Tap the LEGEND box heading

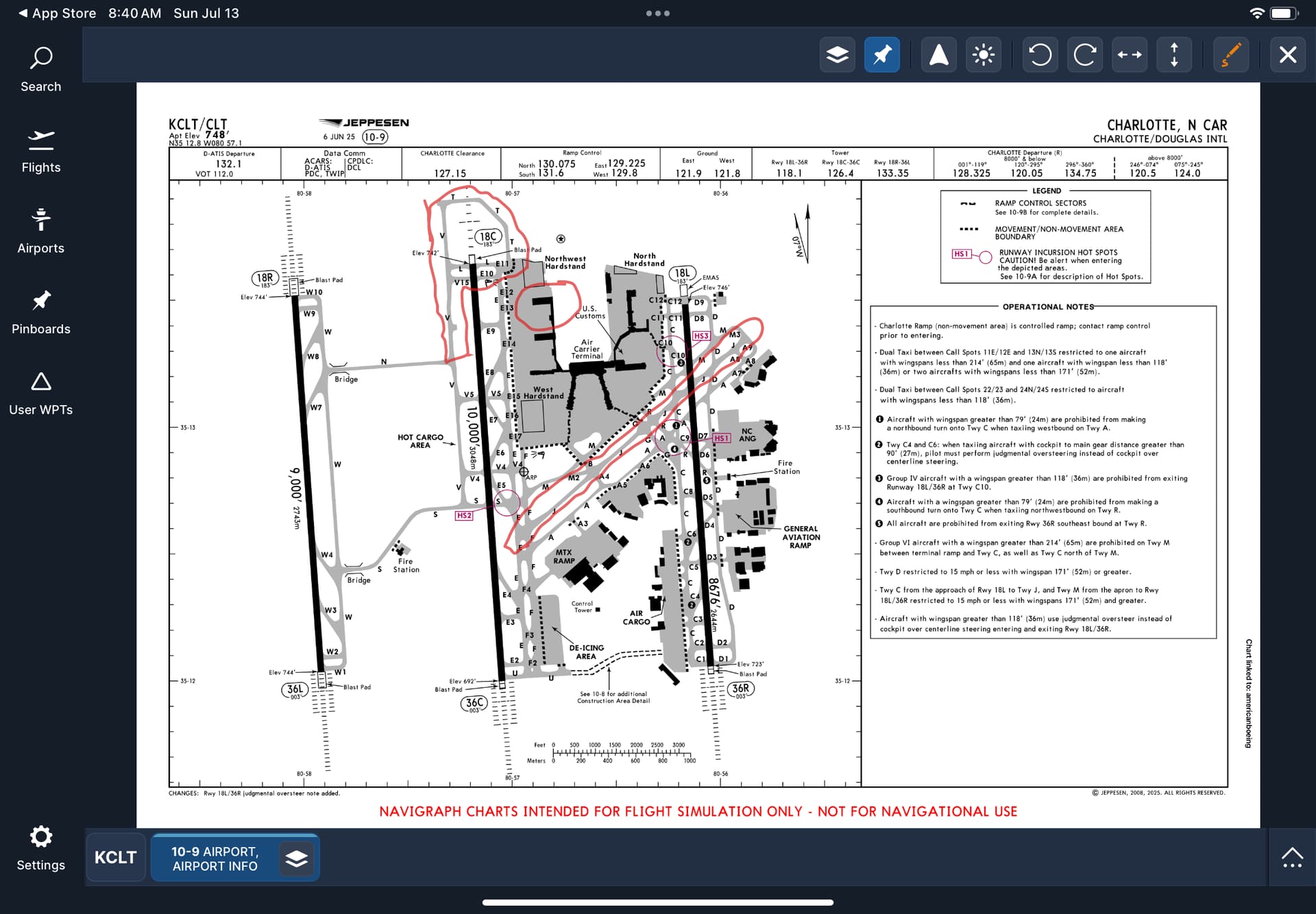[x=1047, y=190]
